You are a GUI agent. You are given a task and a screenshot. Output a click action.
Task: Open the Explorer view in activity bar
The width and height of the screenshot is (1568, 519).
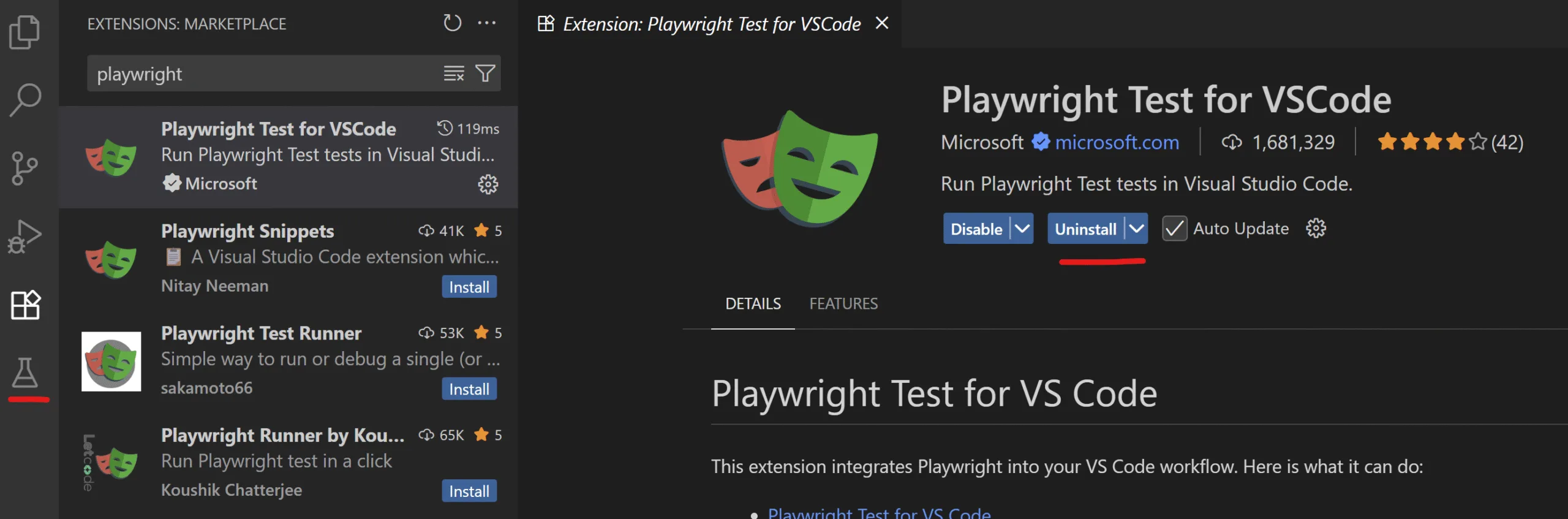(25, 32)
